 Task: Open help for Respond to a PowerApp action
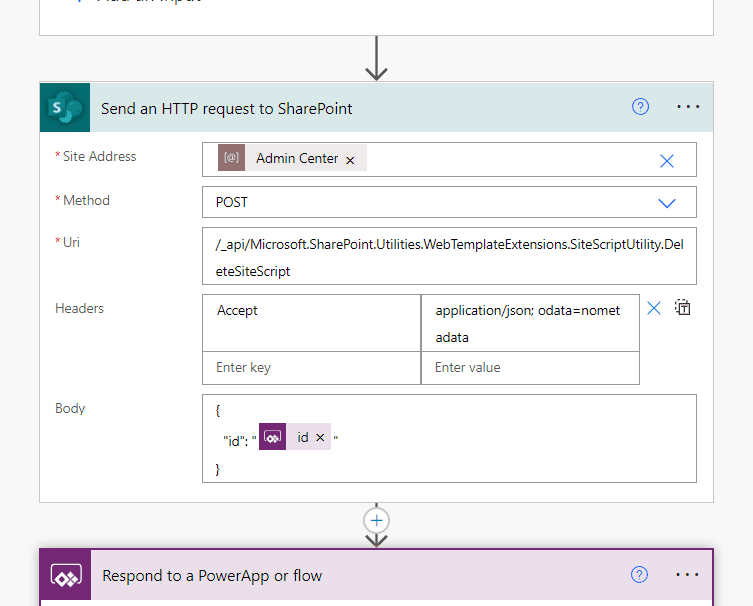click(639, 574)
